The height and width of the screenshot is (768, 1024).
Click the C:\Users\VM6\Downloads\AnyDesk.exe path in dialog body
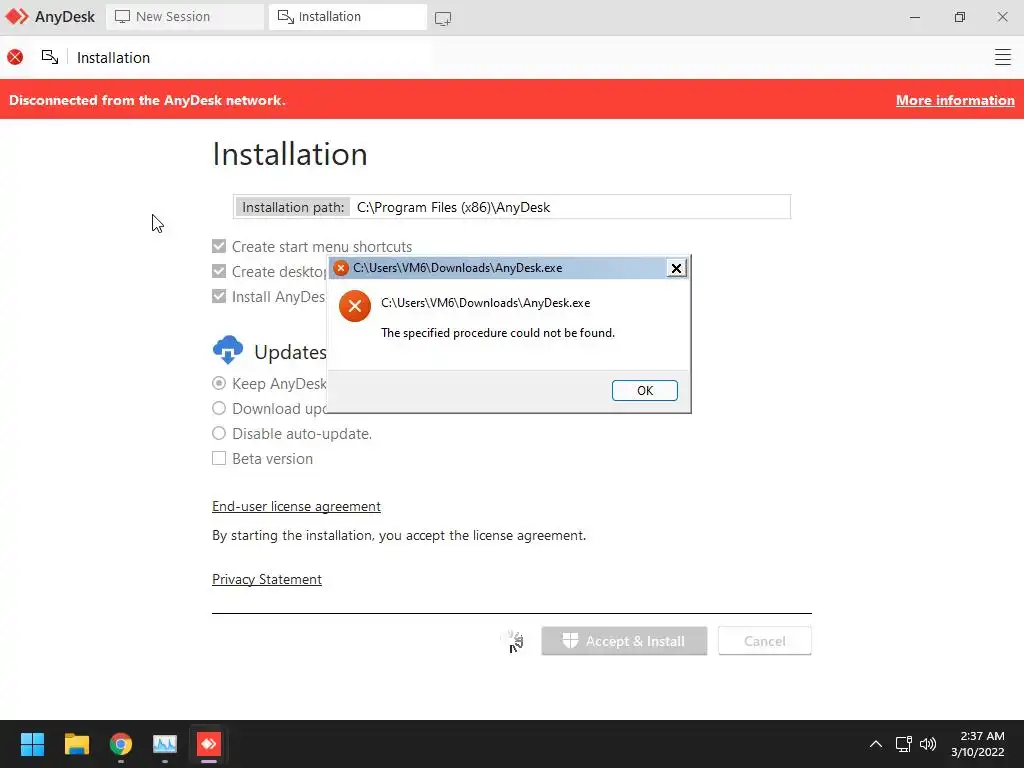click(485, 303)
